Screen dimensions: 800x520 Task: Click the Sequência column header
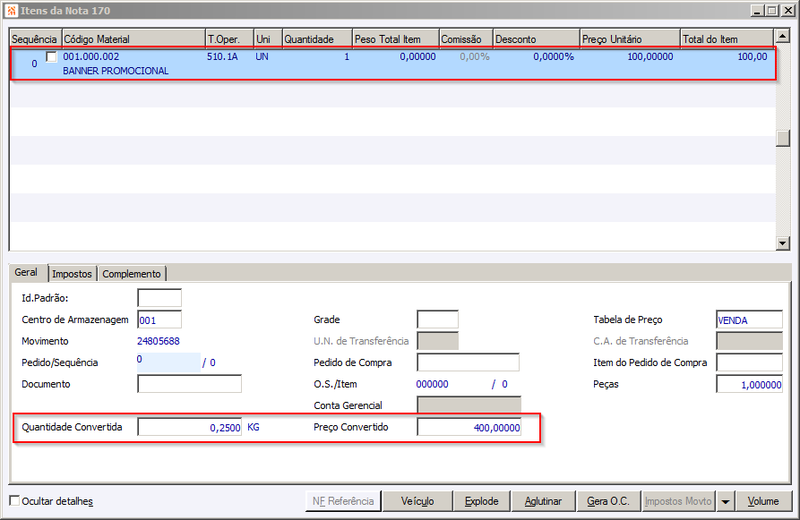pos(35,39)
